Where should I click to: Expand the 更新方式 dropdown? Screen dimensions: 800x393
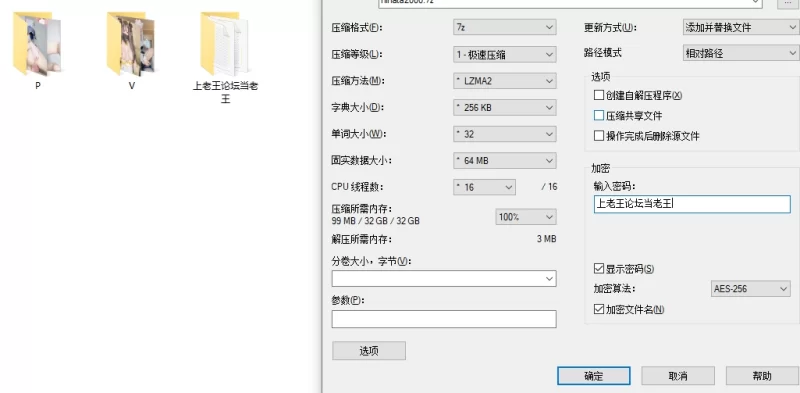(x=741, y=28)
